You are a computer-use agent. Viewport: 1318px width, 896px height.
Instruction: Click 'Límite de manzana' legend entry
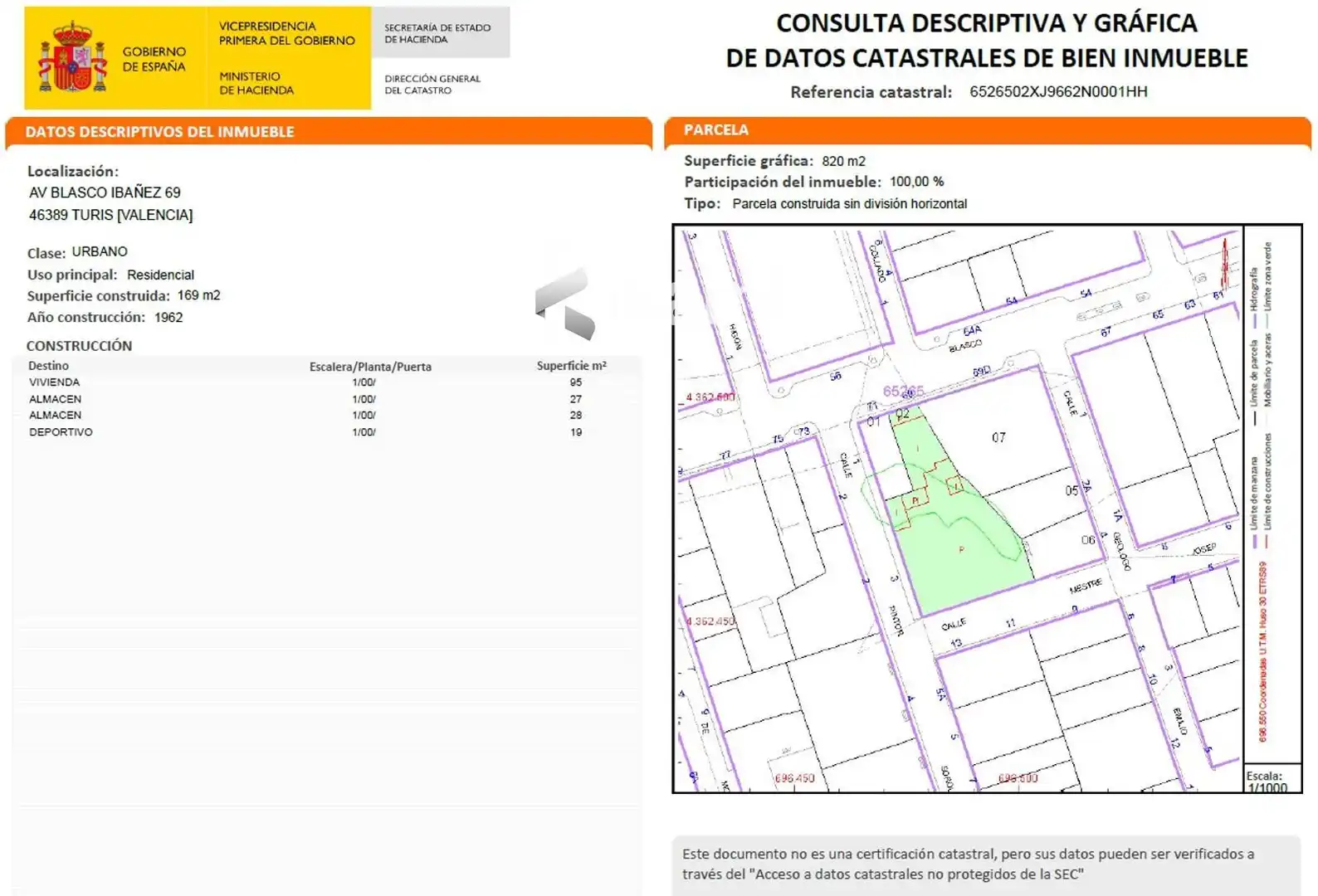(1254, 502)
